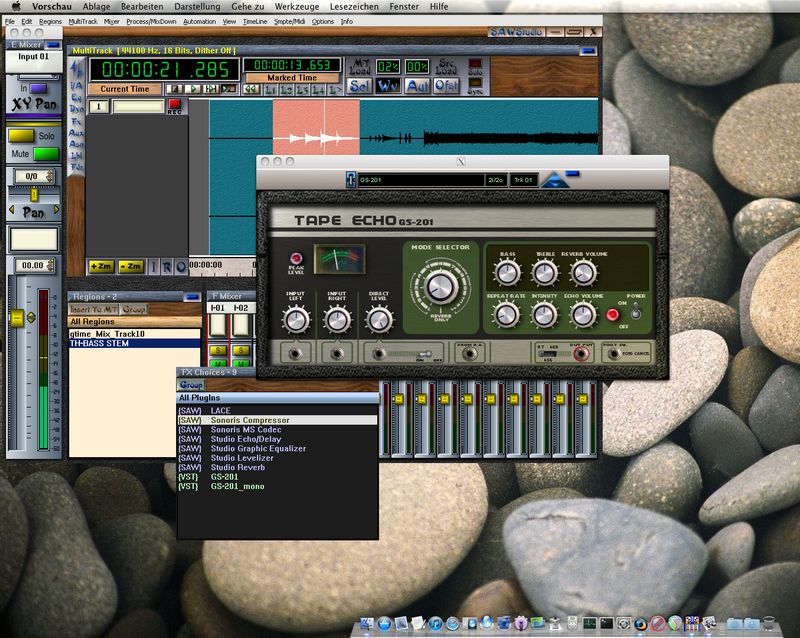
Task: Click the Bass knob on Tape Echo
Action: pyautogui.click(x=507, y=272)
